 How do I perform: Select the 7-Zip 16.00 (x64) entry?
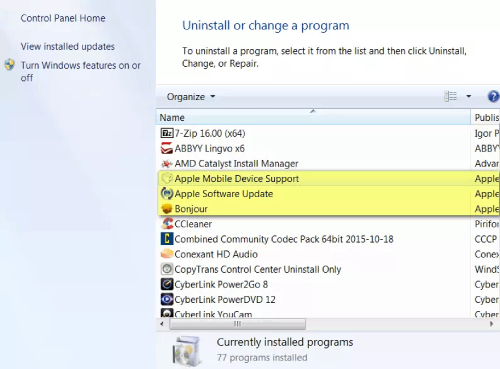210,133
